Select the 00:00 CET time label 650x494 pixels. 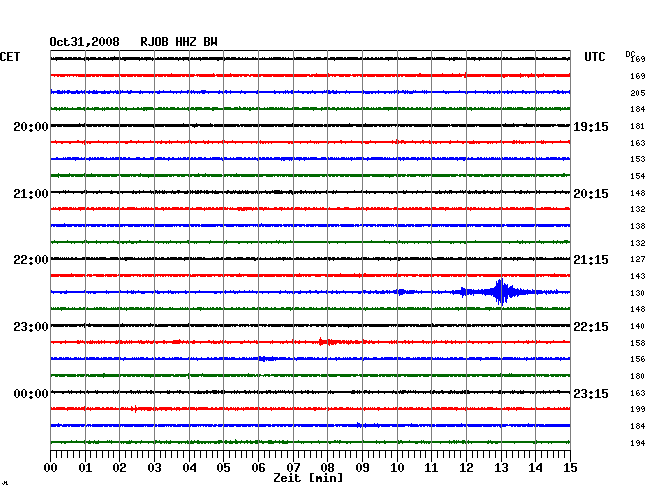[31, 393]
